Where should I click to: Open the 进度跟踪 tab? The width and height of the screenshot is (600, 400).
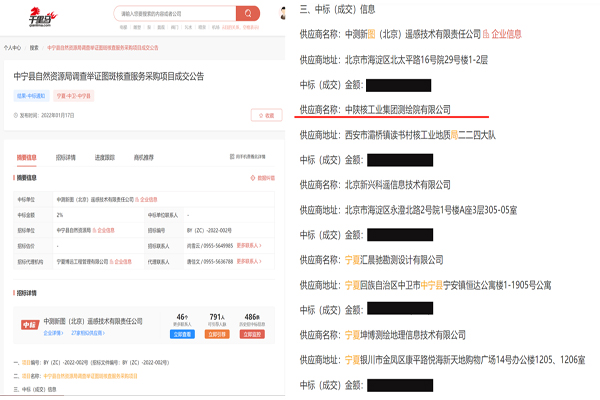pyautogui.click(x=104, y=157)
